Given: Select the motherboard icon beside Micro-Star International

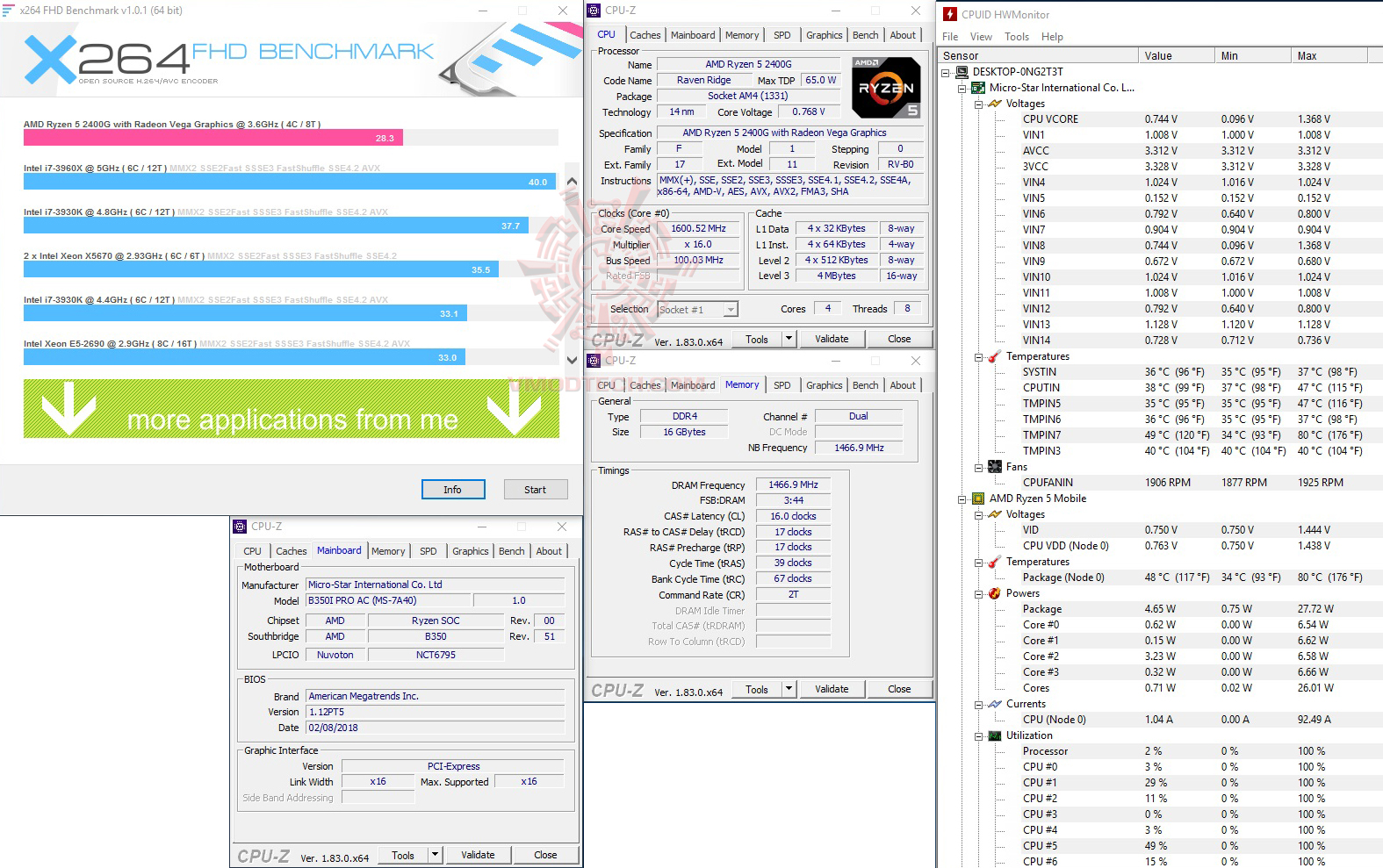Looking at the screenshot, I should (x=978, y=88).
